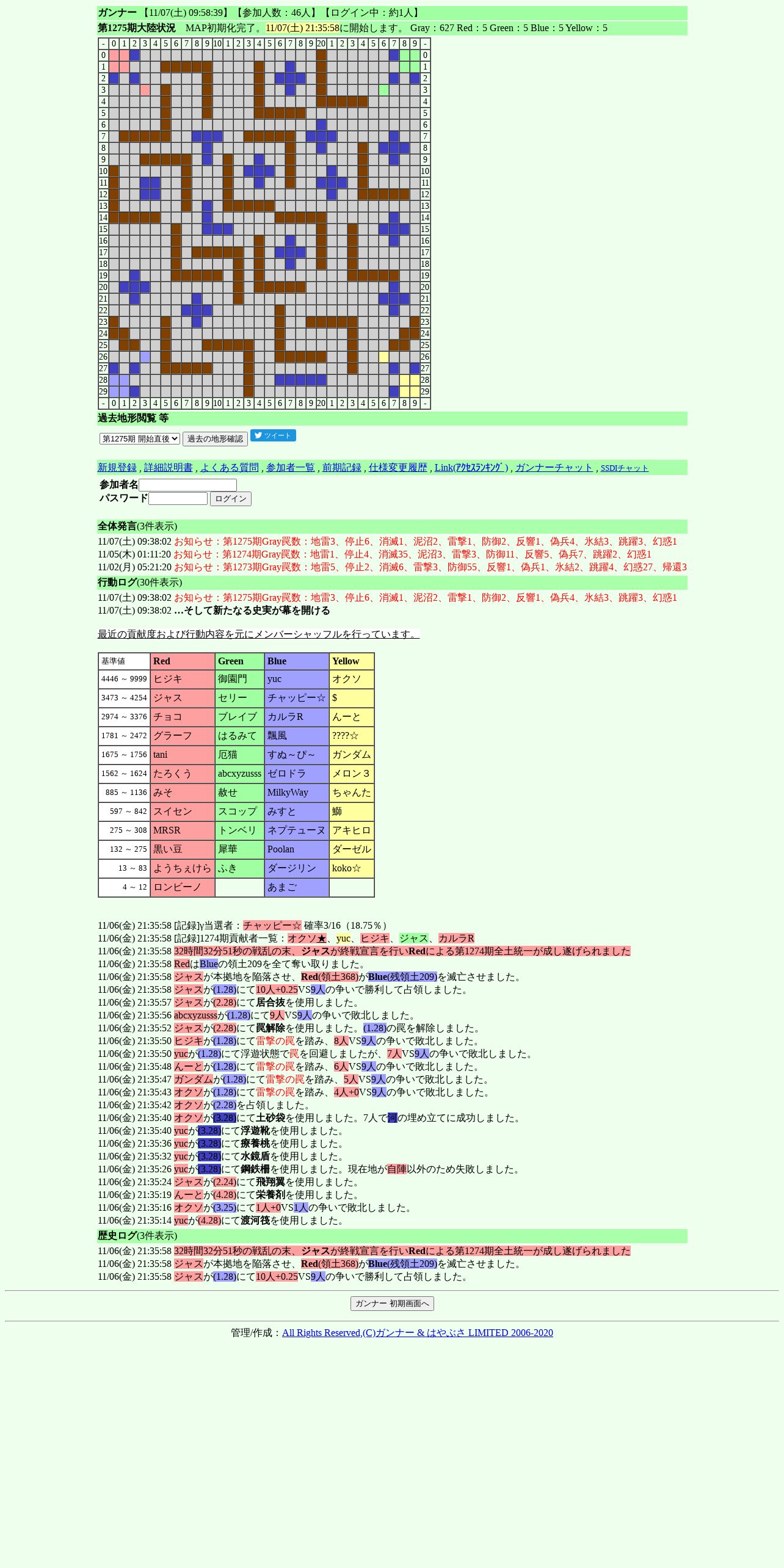Click the Red team header cell
784x1568 pixels.
183,661
